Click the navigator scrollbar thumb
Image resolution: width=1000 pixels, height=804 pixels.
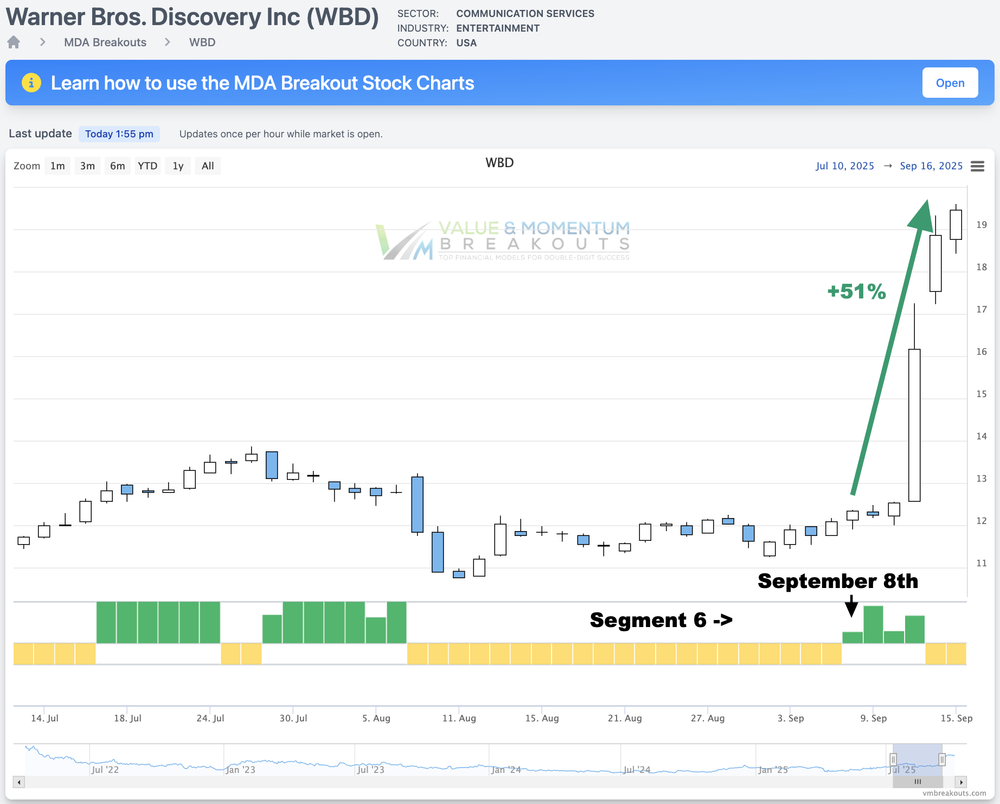[917, 782]
